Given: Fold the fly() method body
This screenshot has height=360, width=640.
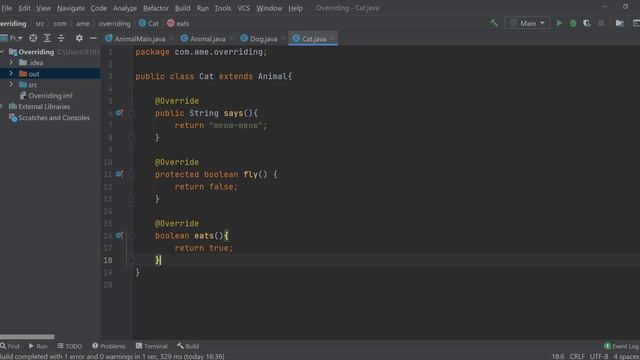Looking at the screenshot, I should [x=132, y=175].
